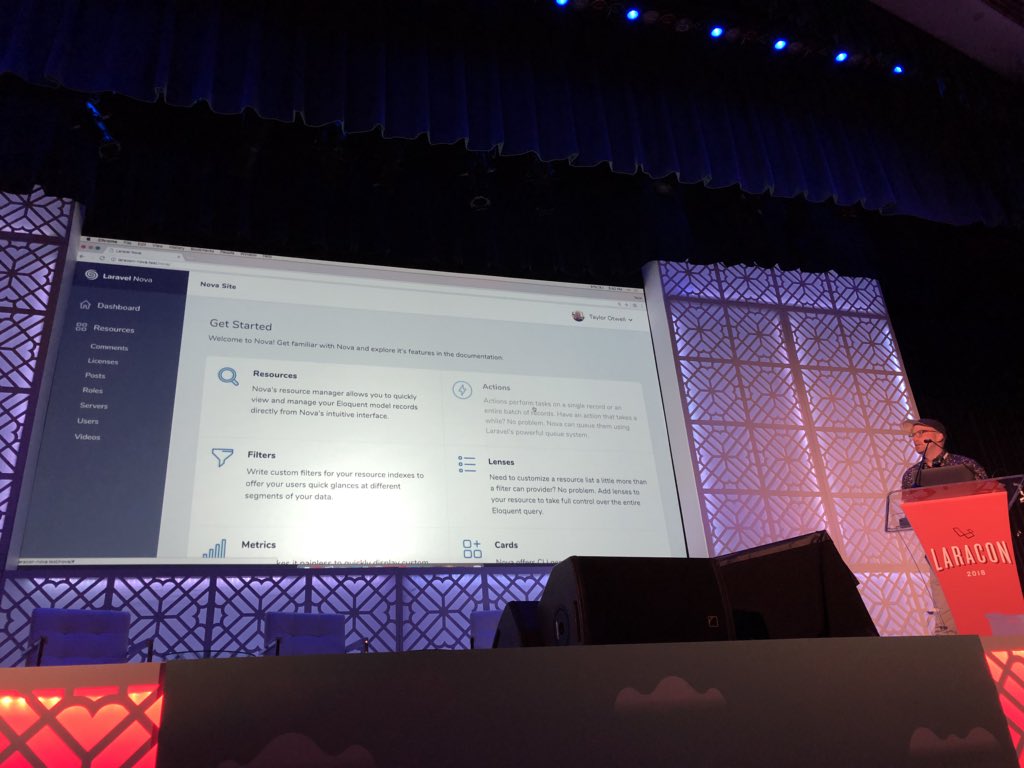Click the Metrics card heading
This screenshot has width=1024, height=768.
coord(259,545)
